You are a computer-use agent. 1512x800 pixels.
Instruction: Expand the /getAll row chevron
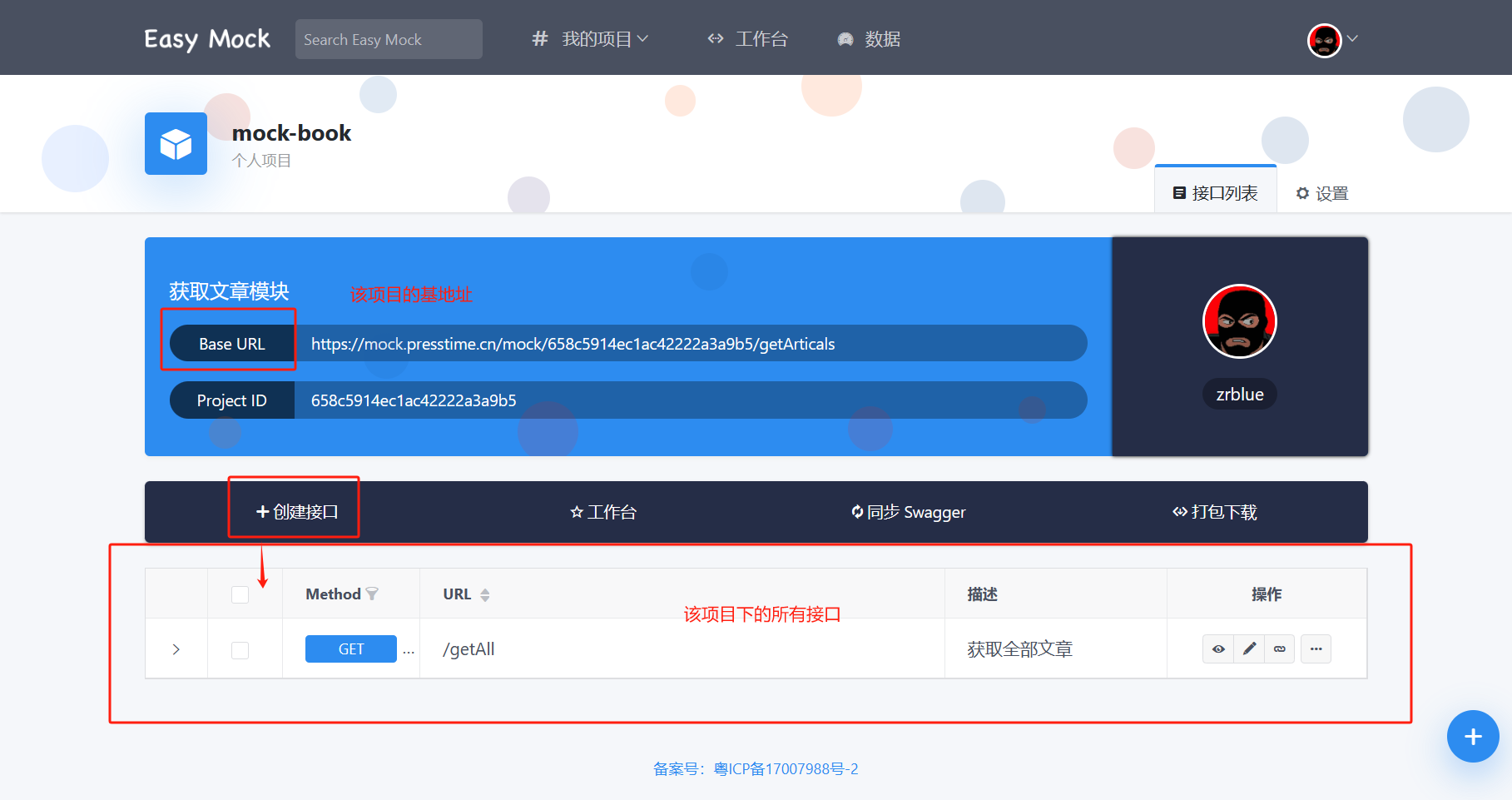176,648
